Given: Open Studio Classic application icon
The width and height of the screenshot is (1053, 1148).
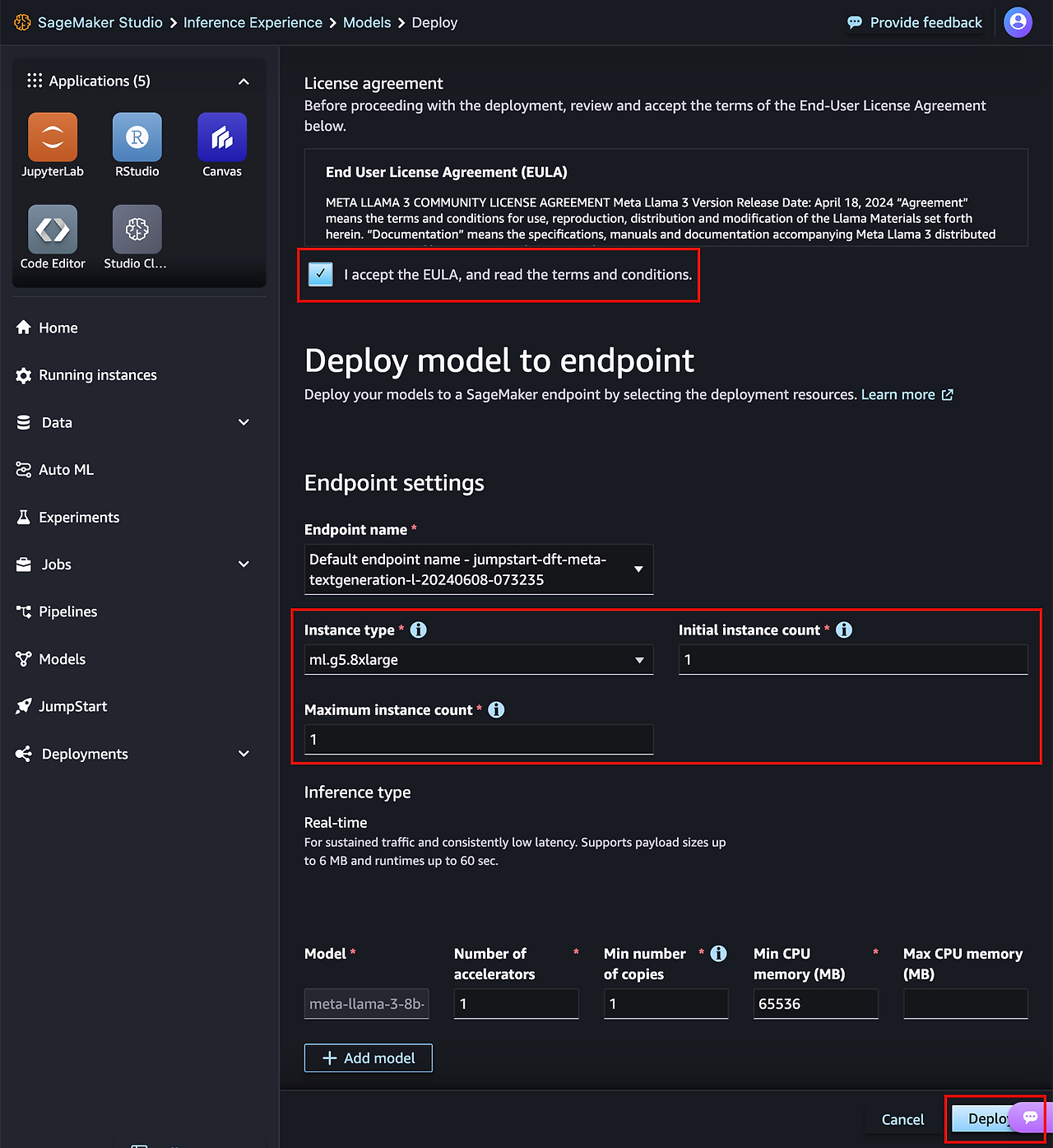Looking at the screenshot, I should point(137,229).
